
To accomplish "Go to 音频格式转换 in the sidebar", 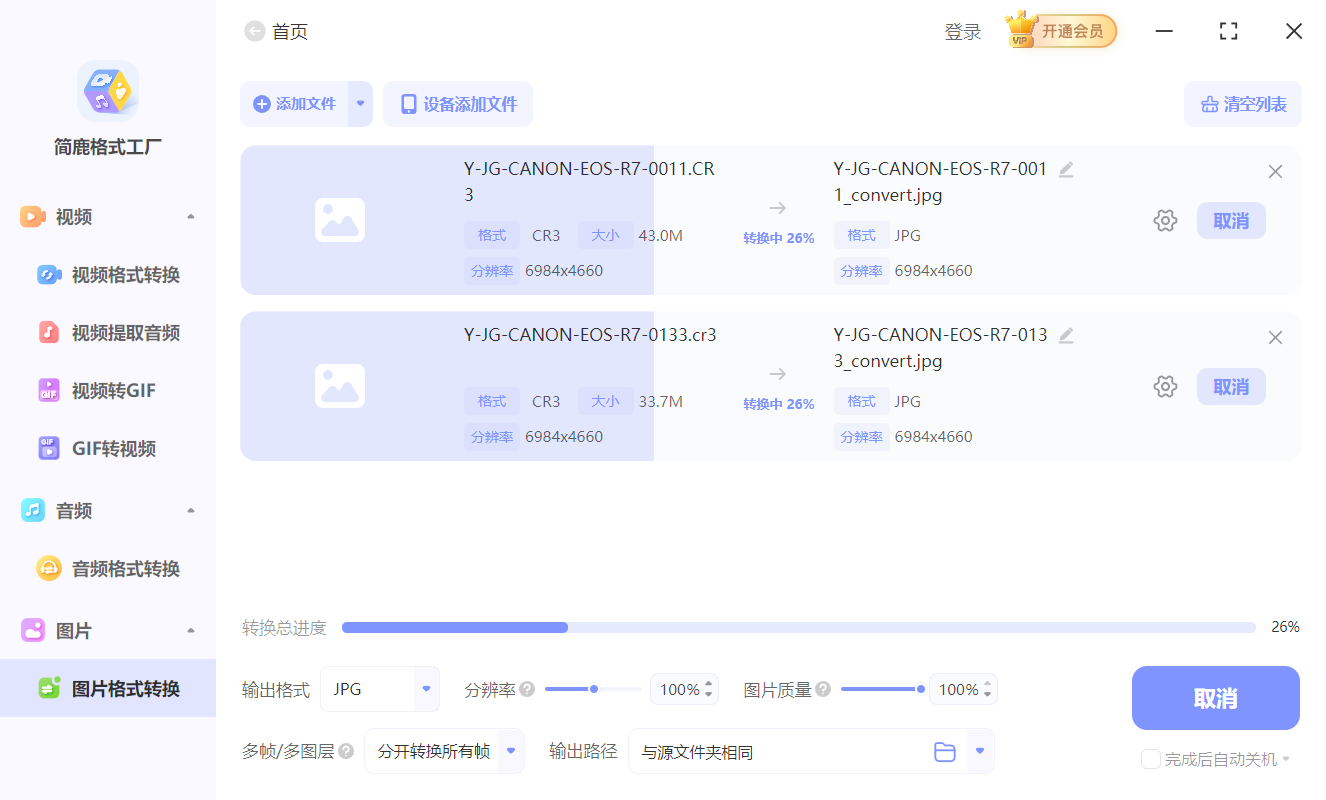I will click(x=108, y=569).
